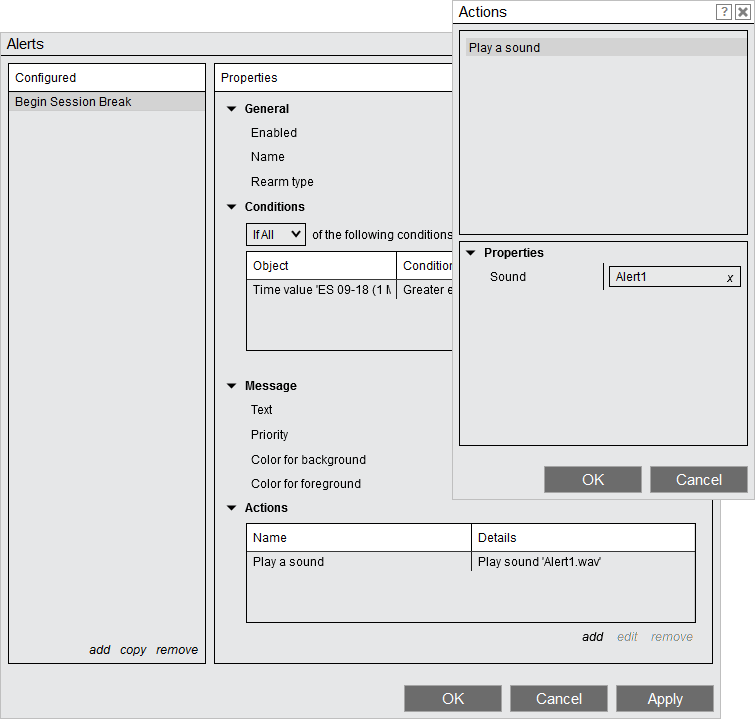Click OK in the Alerts window
Screen dimensions: 755x719
pos(452,699)
